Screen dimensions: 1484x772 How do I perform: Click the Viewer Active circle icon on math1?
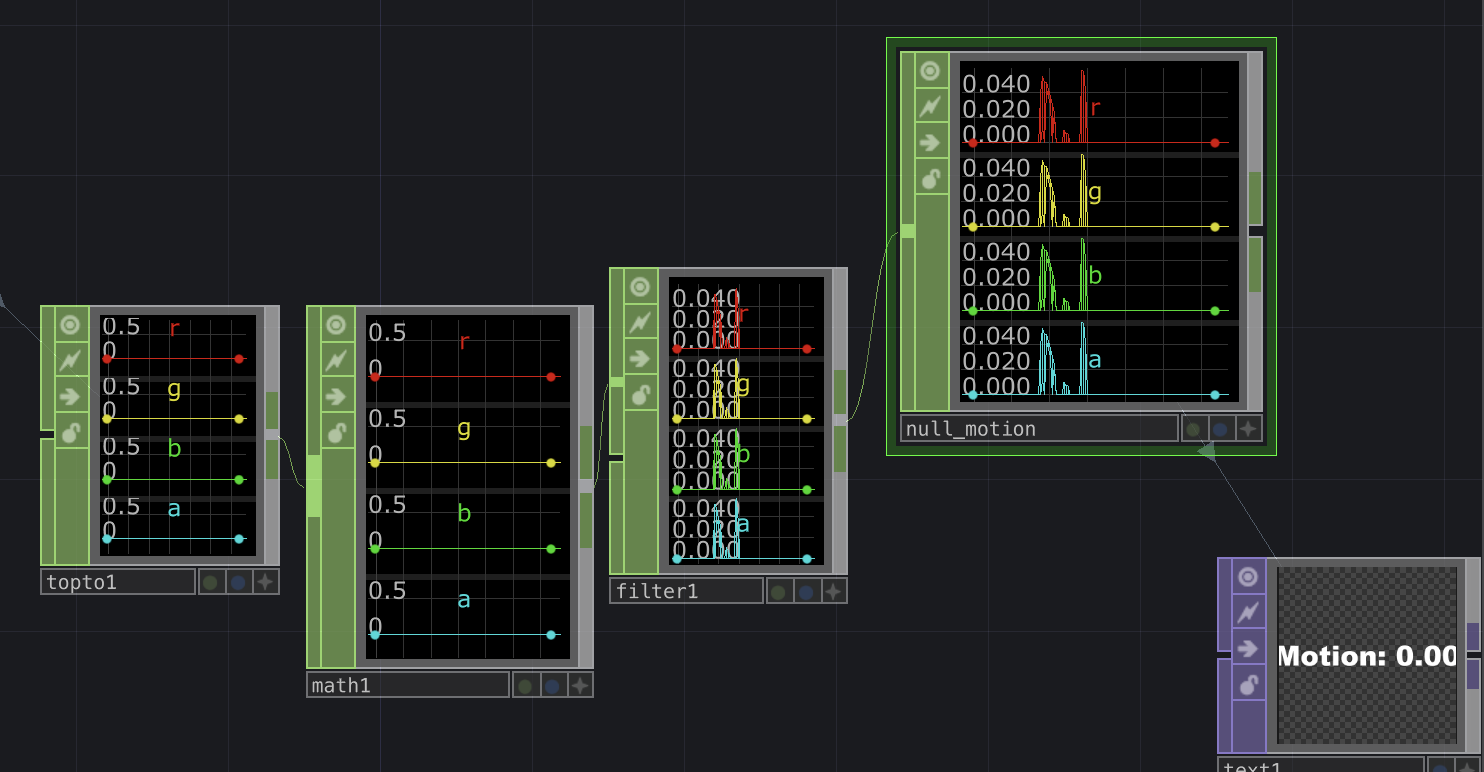pos(336,324)
